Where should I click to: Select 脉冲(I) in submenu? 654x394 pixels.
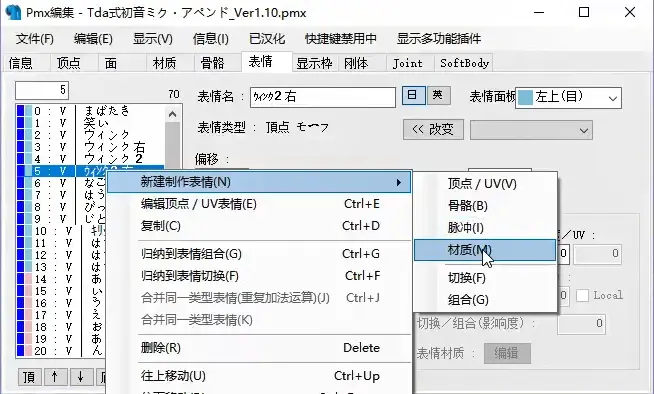click(485, 228)
